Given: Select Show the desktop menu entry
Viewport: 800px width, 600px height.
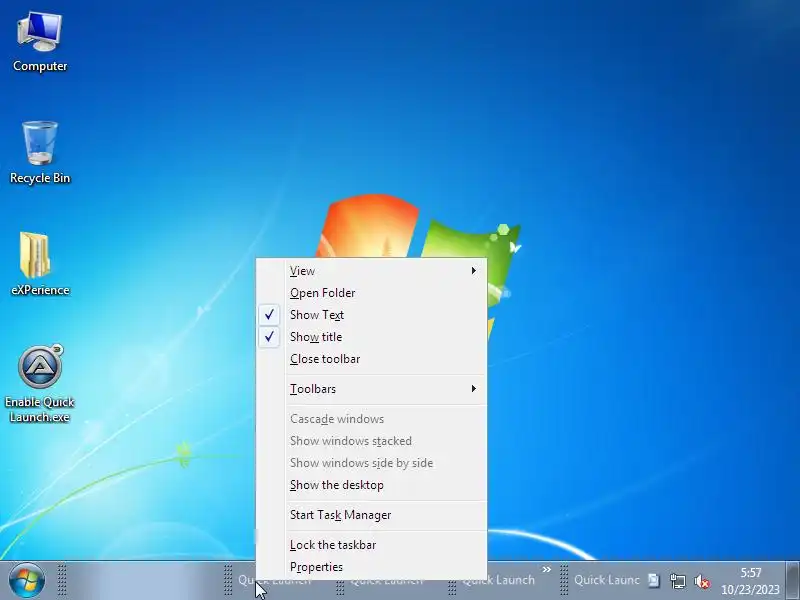Looking at the screenshot, I should coord(371,485).
